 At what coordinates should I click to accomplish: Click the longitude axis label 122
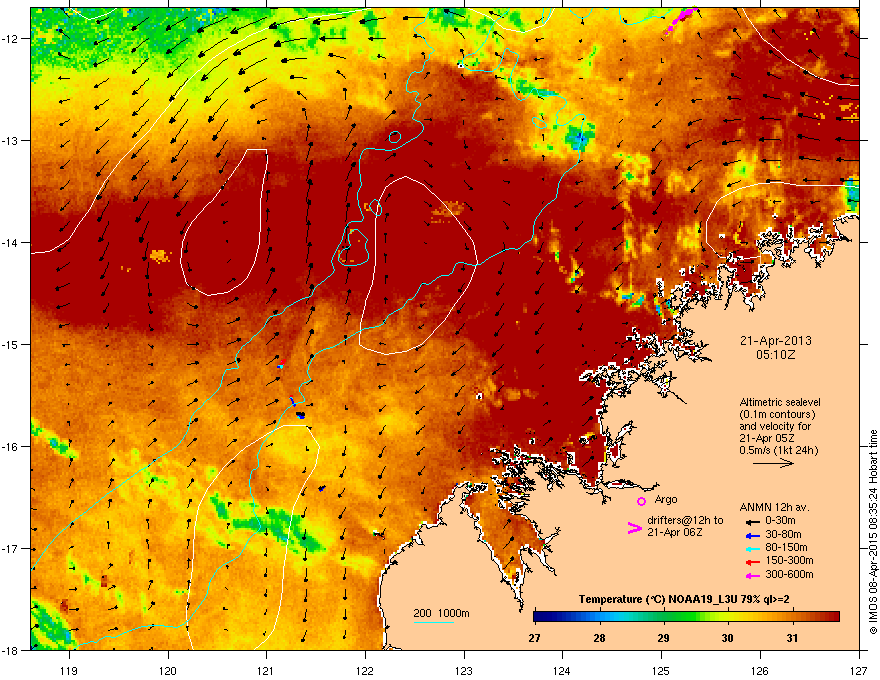coord(365,670)
